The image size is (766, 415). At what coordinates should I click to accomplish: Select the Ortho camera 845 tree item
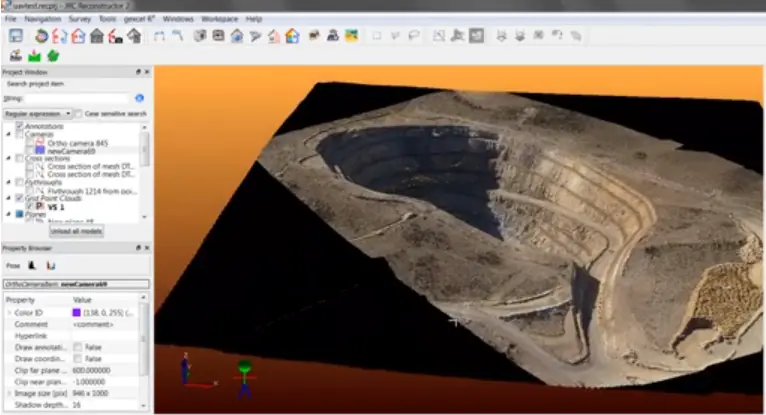point(78,143)
